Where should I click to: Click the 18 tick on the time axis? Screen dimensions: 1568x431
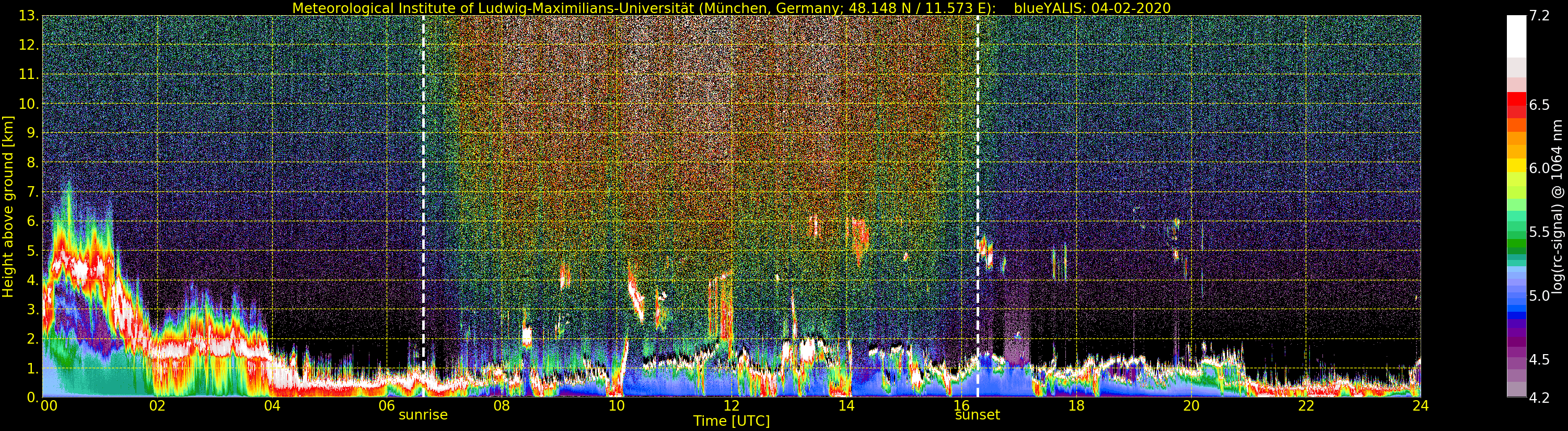tap(1076, 405)
